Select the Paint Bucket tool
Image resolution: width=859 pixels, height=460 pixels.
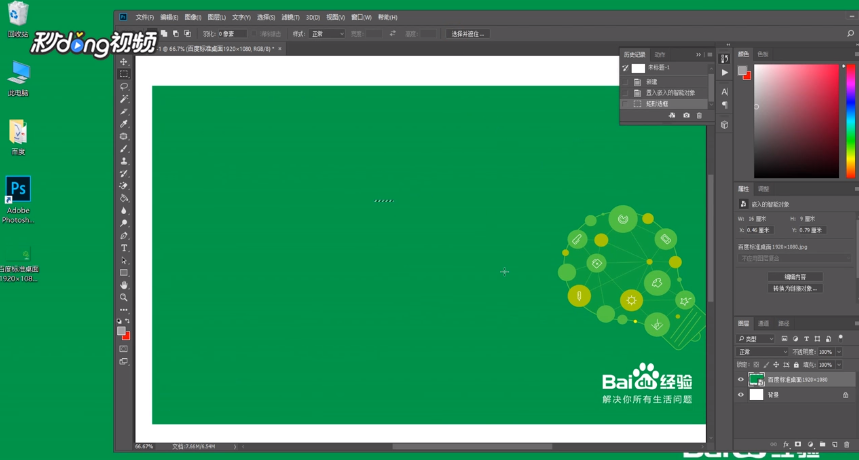124,198
